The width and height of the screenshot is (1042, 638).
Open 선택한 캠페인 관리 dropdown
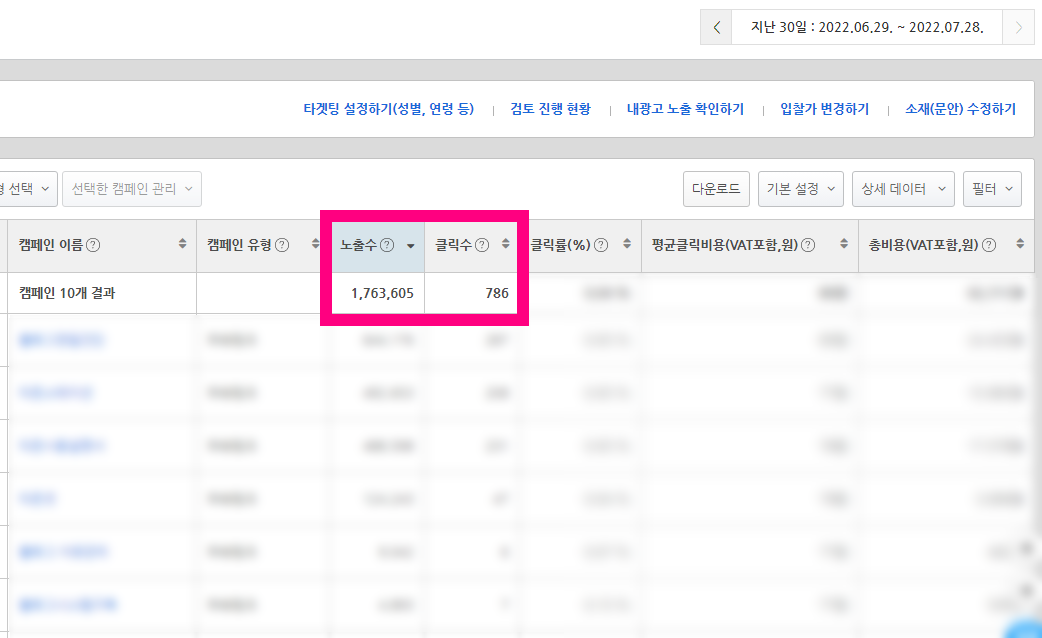pyautogui.click(x=132, y=189)
